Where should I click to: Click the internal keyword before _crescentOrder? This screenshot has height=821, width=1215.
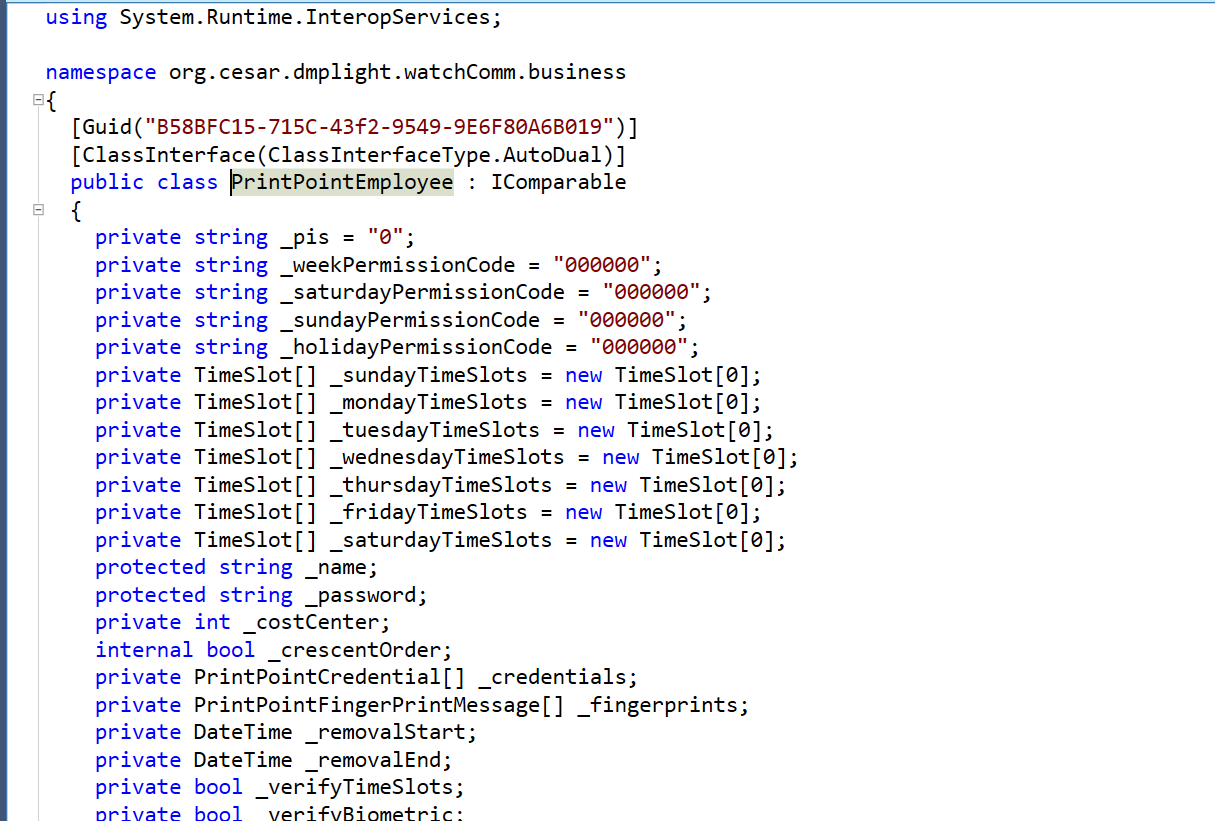point(144,649)
